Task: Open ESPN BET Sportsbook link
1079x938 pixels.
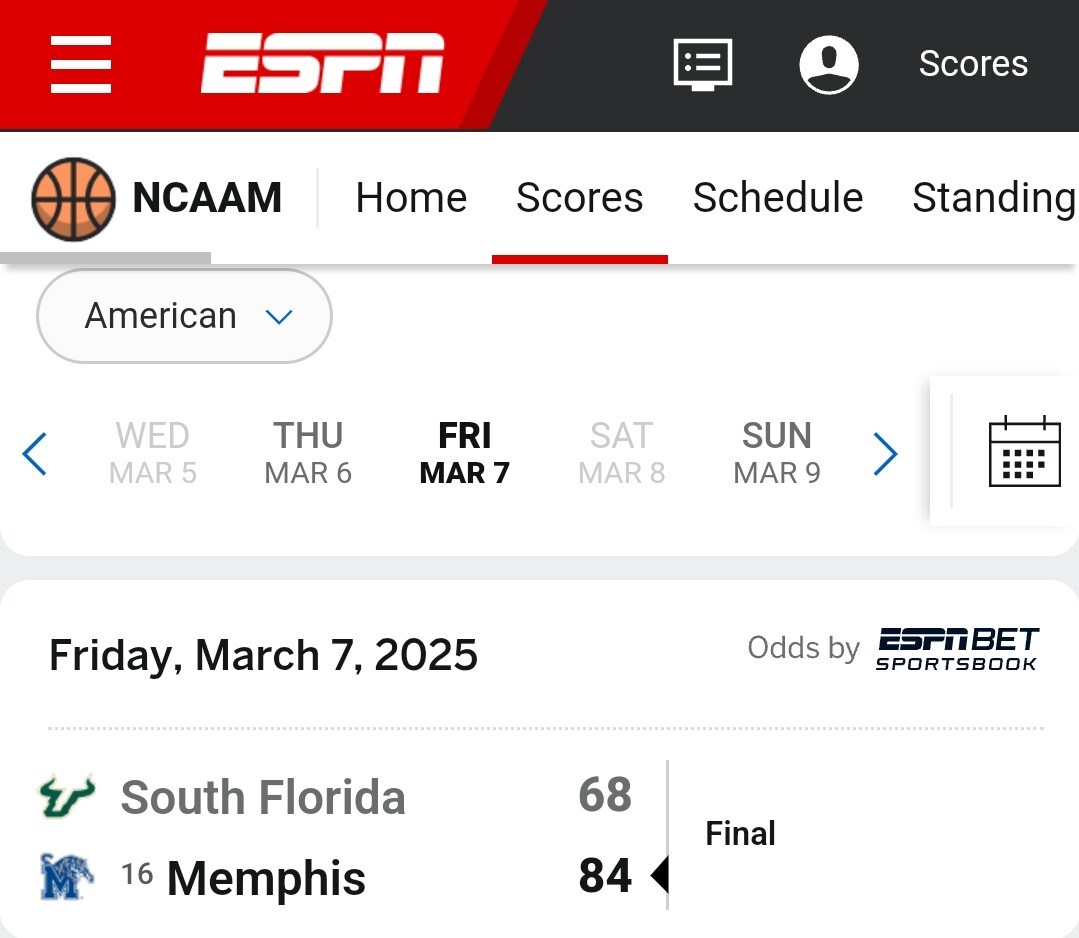Action: coord(957,649)
